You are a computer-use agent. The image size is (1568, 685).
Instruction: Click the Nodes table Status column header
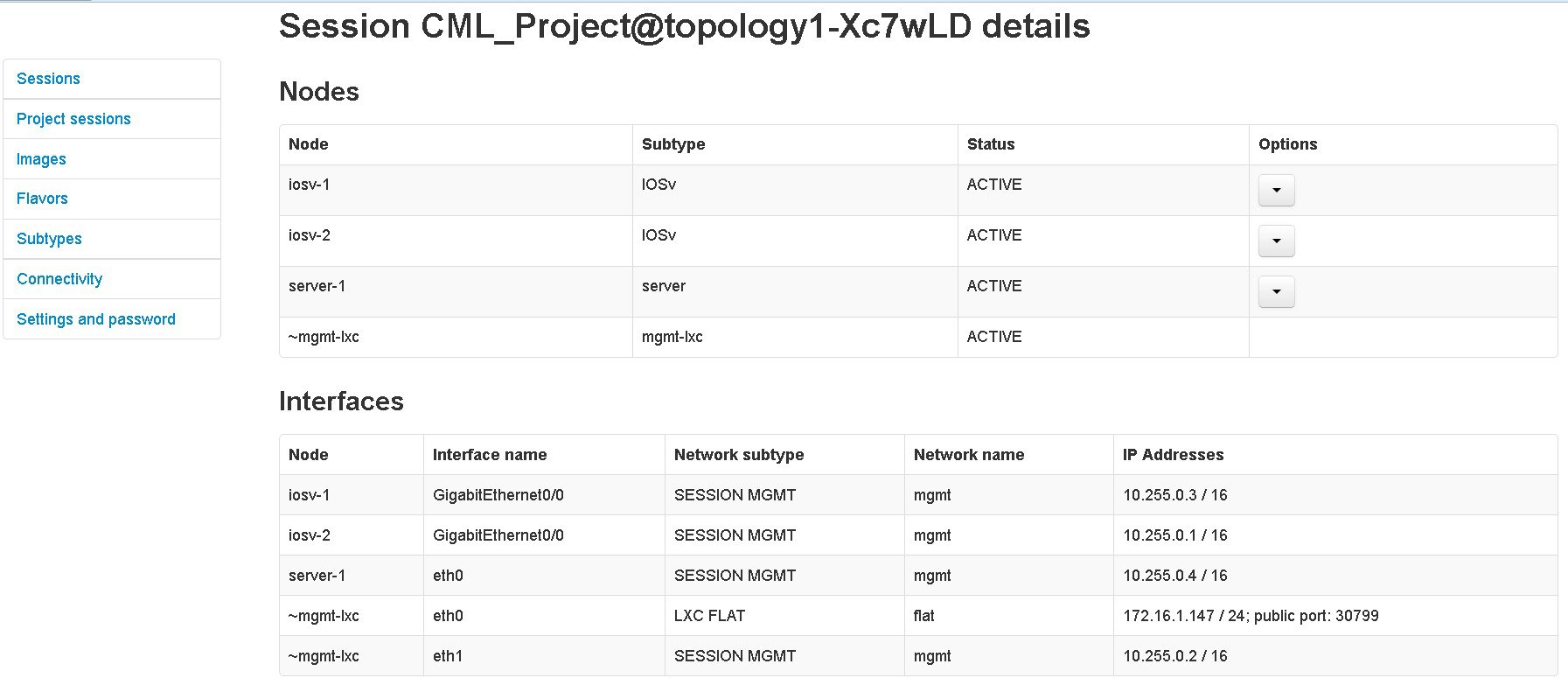coord(991,144)
